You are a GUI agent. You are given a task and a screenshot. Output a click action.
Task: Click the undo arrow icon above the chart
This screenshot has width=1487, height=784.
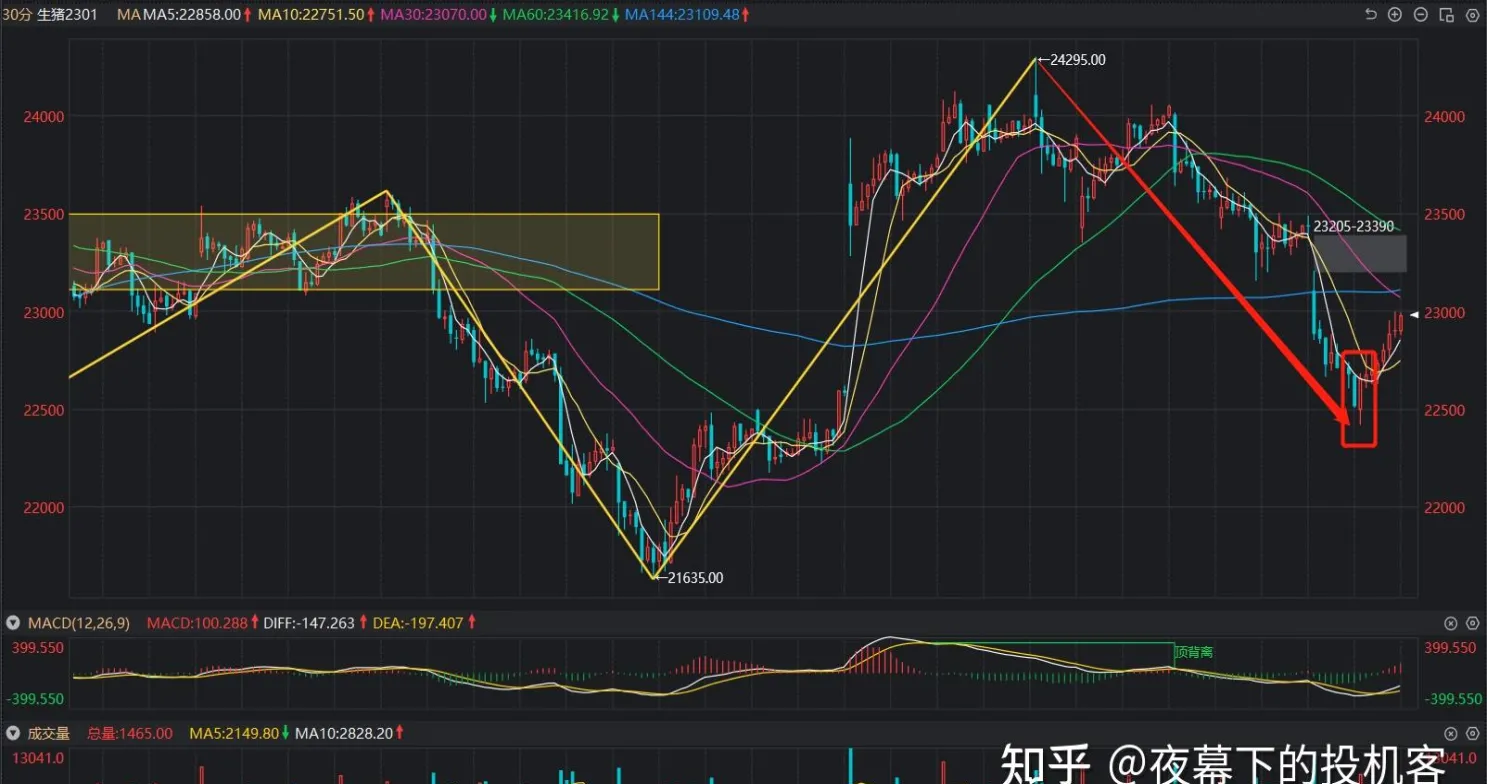point(1372,15)
